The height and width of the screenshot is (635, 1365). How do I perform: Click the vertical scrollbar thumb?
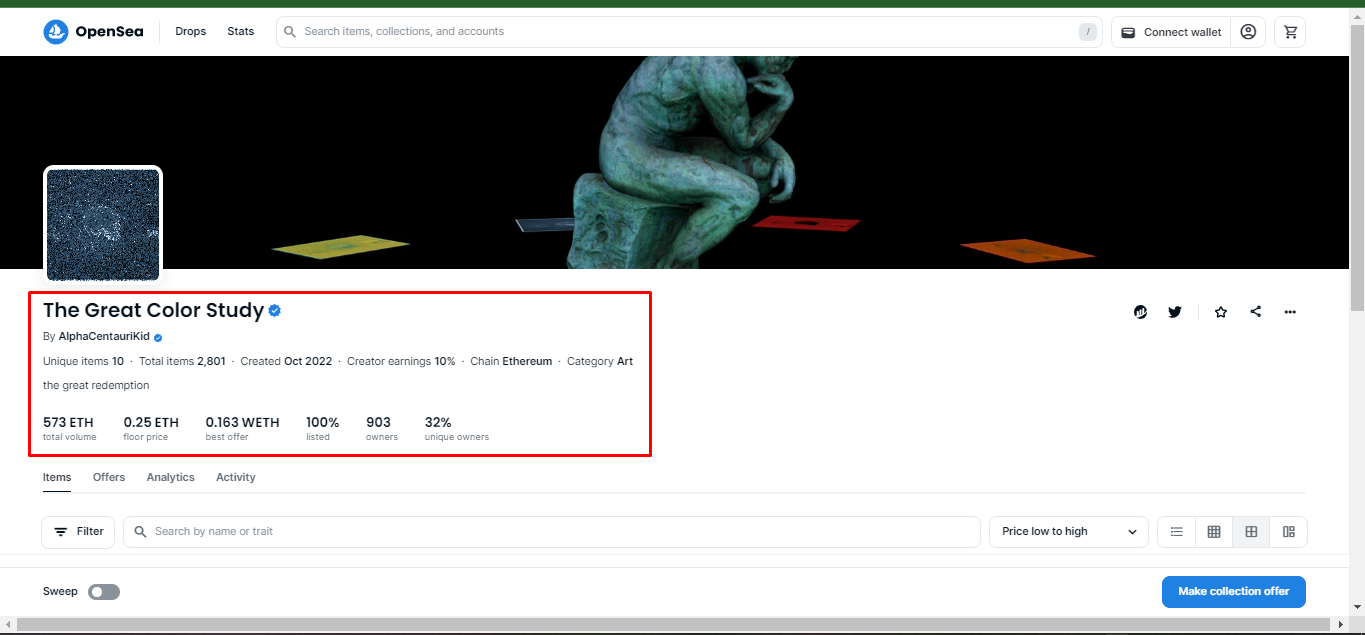(1357, 170)
